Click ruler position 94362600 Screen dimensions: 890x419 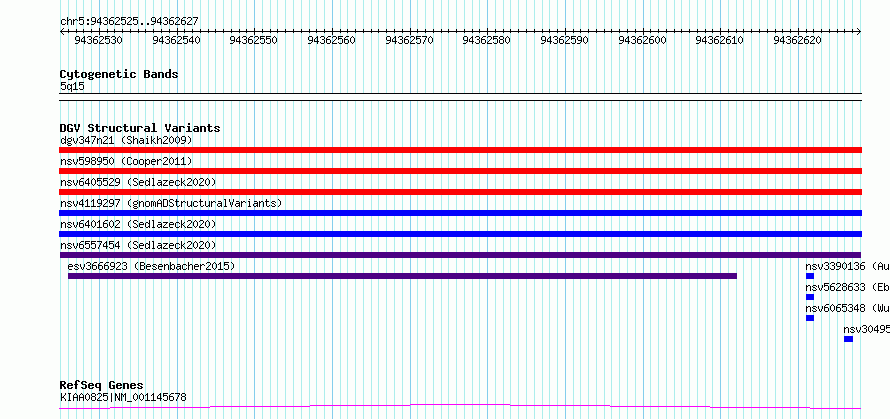[643, 40]
